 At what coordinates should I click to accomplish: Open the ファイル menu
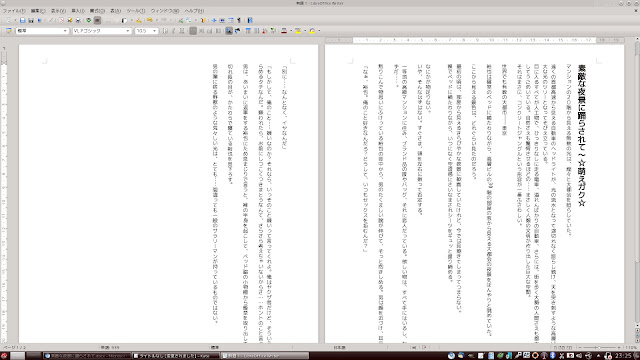[x=14, y=11]
